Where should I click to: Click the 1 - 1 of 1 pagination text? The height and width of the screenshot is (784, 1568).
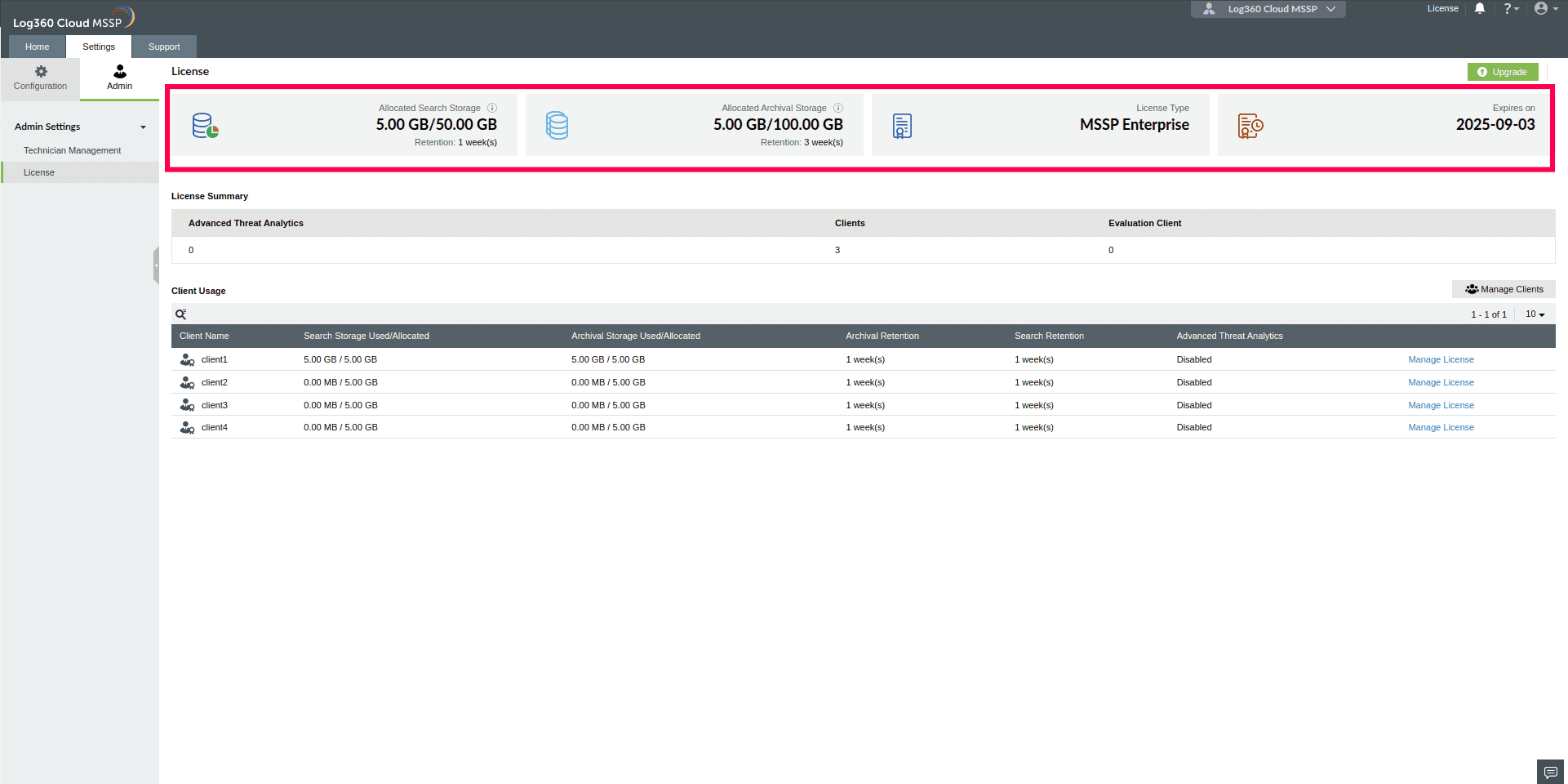pyautogui.click(x=1489, y=314)
